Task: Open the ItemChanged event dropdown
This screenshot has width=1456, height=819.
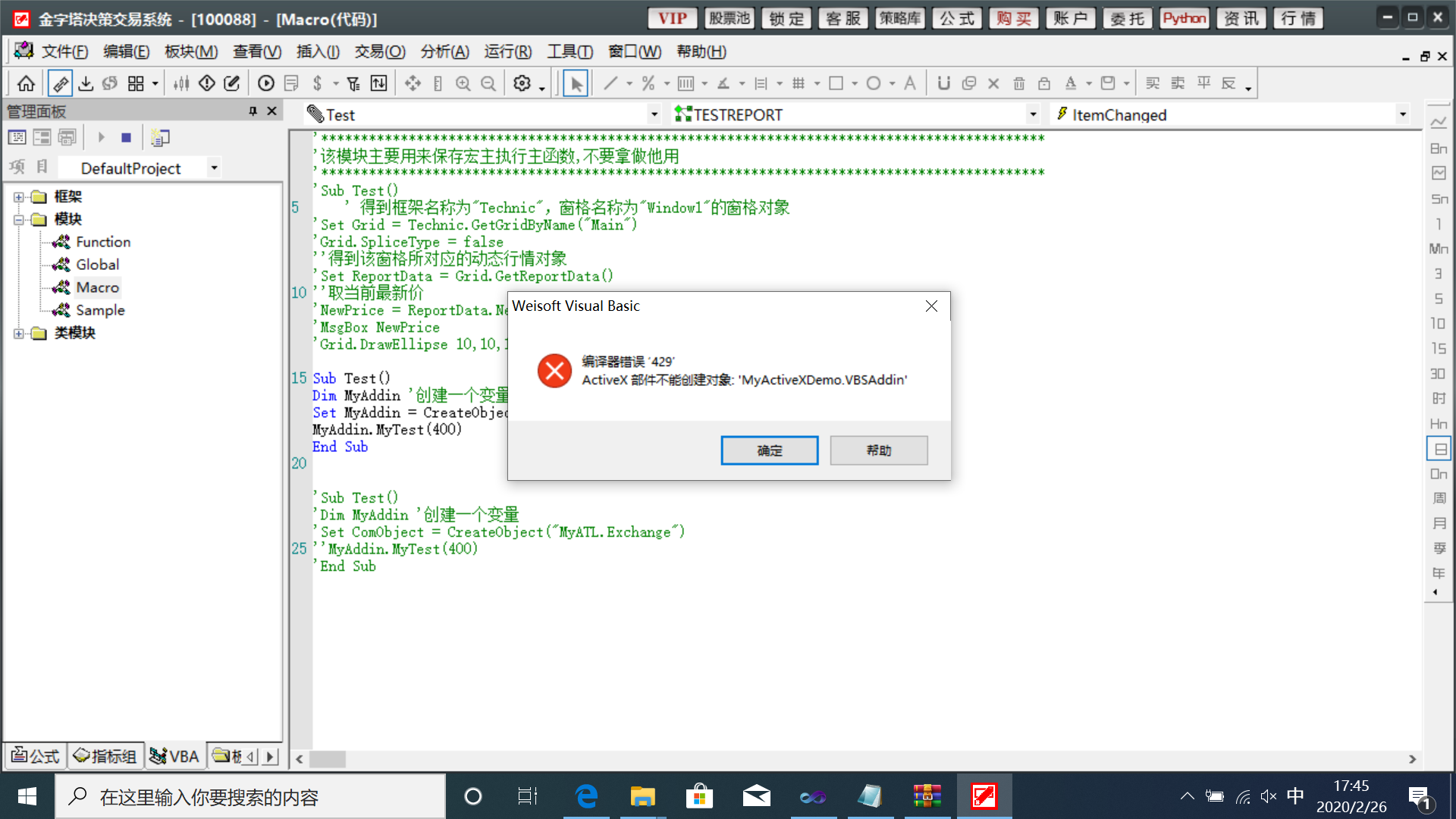Action: click(x=1402, y=115)
